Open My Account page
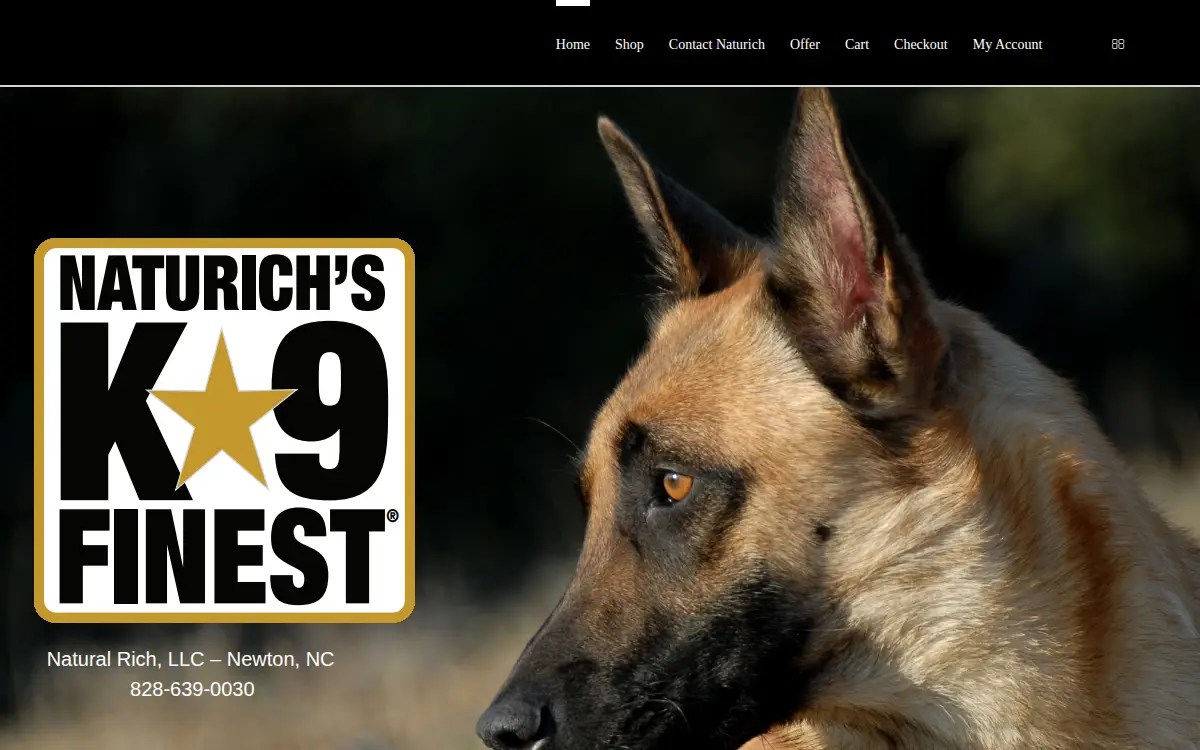Image resolution: width=1200 pixels, height=750 pixels. click(1008, 44)
